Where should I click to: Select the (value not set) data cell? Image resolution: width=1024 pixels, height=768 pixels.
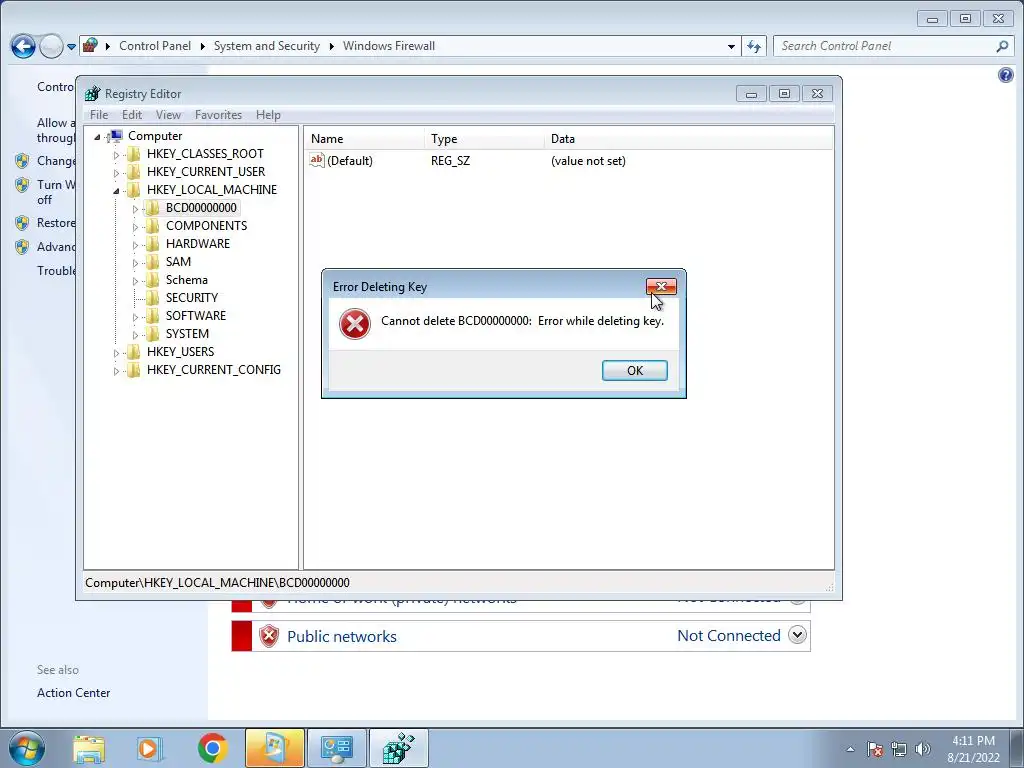pos(588,161)
